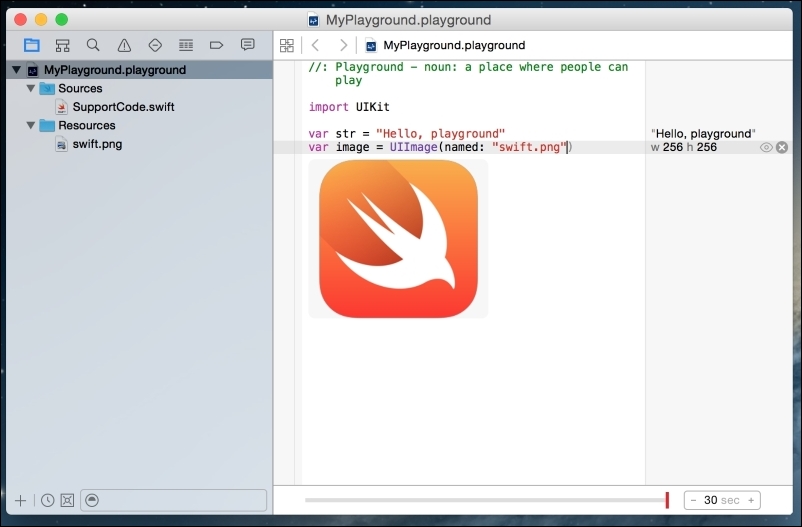Open the Project navigator folder icon
The width and height of the screenshot is (802, 527).
(x=31, y=45)
